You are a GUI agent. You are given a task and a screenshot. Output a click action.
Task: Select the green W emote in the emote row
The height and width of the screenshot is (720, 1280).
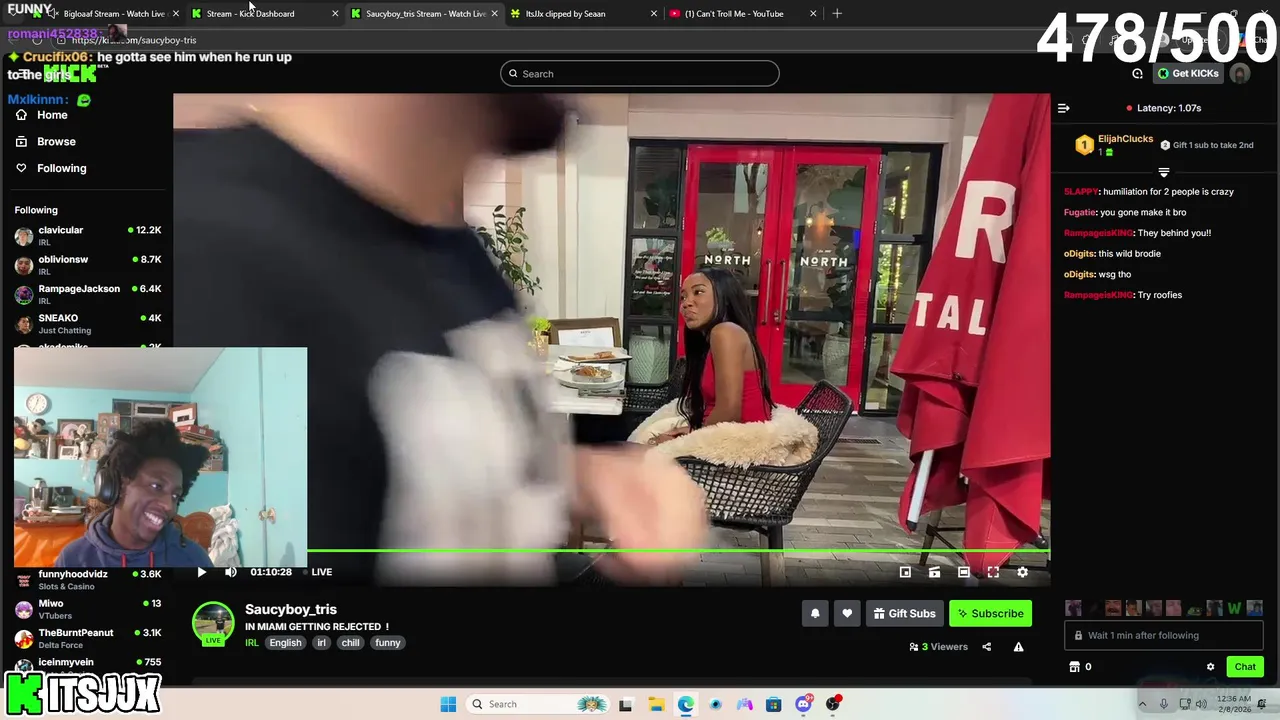1234,608
